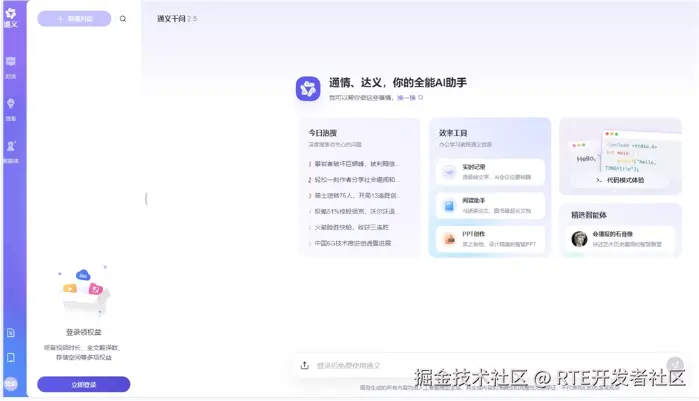The width and height of the screenshot is (699, 401).
Task: Click the bookmark icon in the lower sidebar
Action: (x=11, y=357)
